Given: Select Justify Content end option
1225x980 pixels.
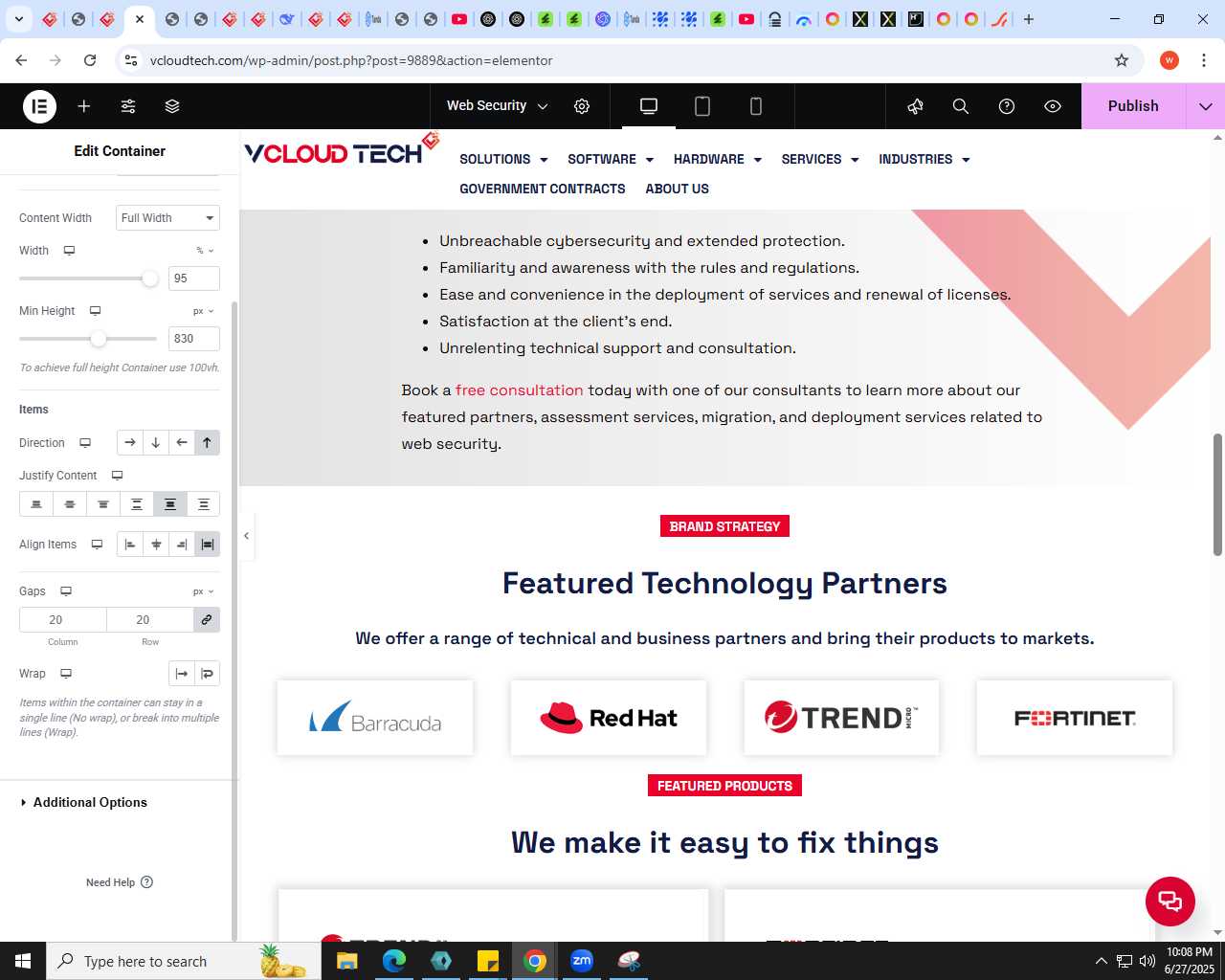Looking at the screenshot, I should tap(103, 504).
